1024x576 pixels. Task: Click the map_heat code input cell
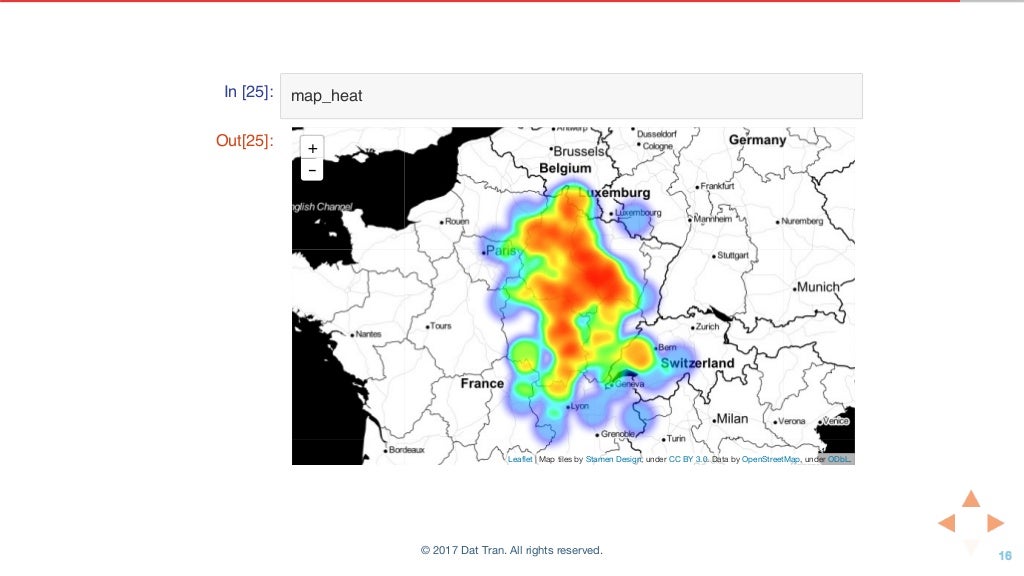coord(571,96)
